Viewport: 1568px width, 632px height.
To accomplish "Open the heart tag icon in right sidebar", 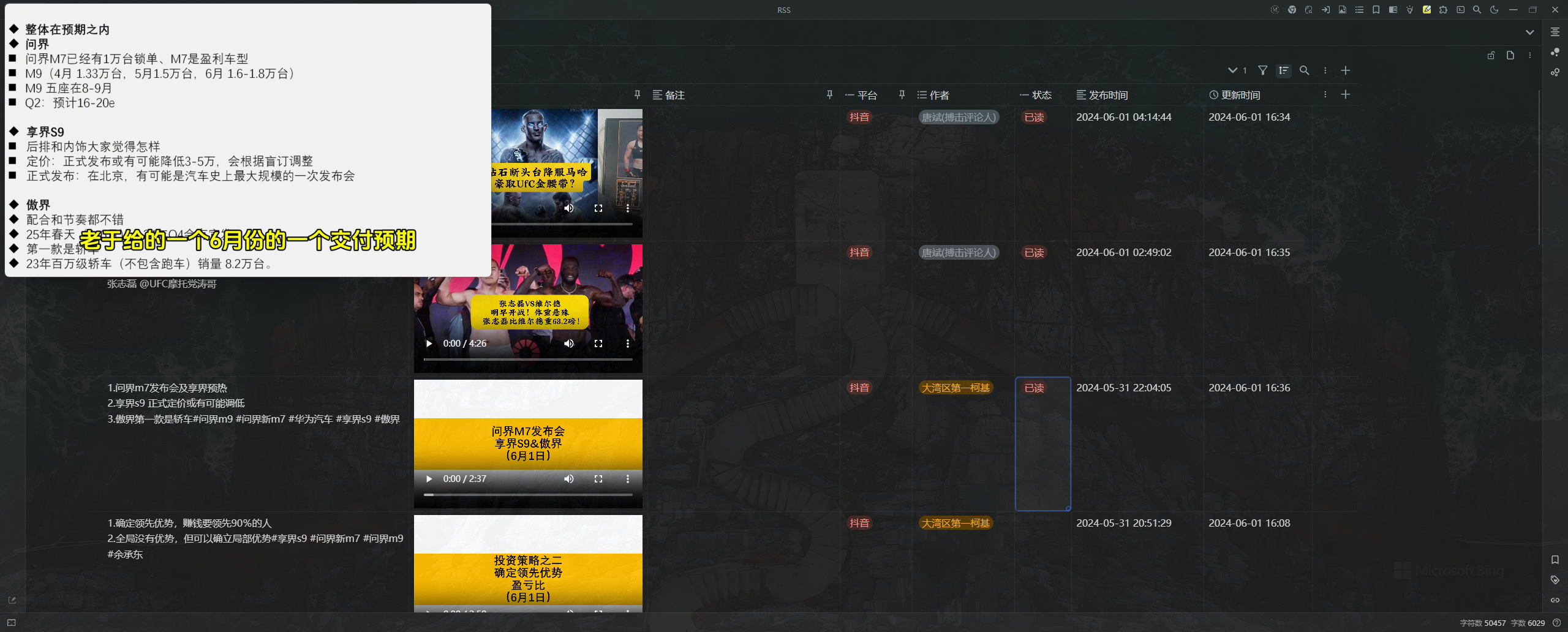I will click(x=1555, y=580).
